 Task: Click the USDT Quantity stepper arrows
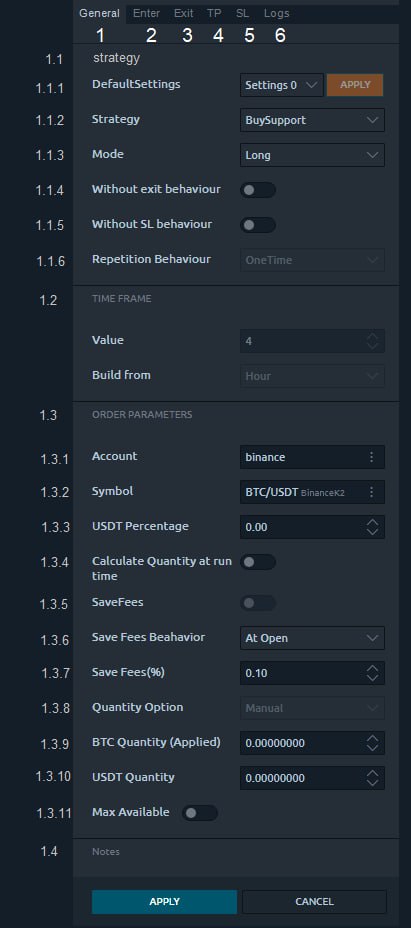pos(372,778)
